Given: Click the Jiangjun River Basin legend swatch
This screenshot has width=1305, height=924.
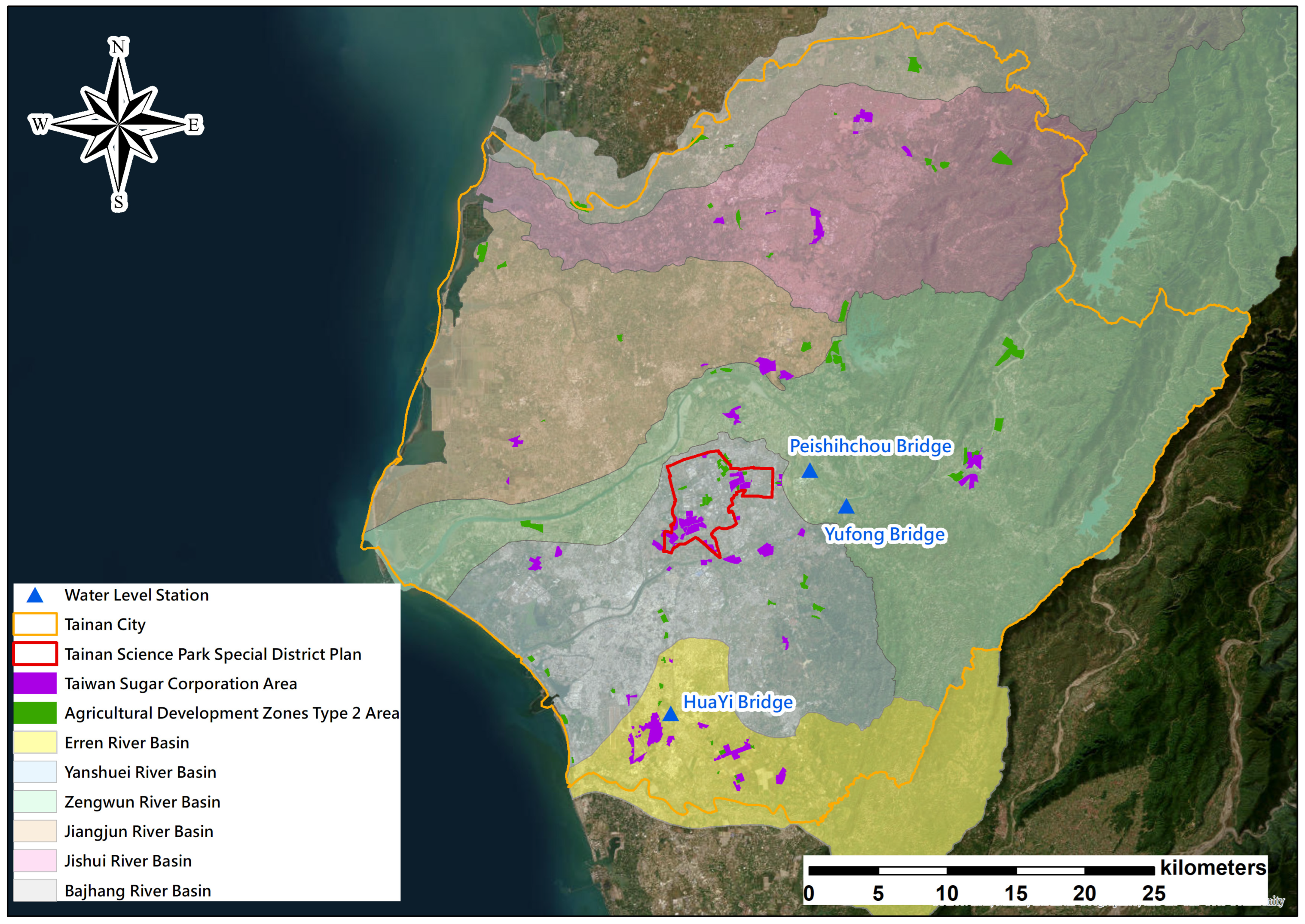Looking at the screenshot, I should 35,831.
